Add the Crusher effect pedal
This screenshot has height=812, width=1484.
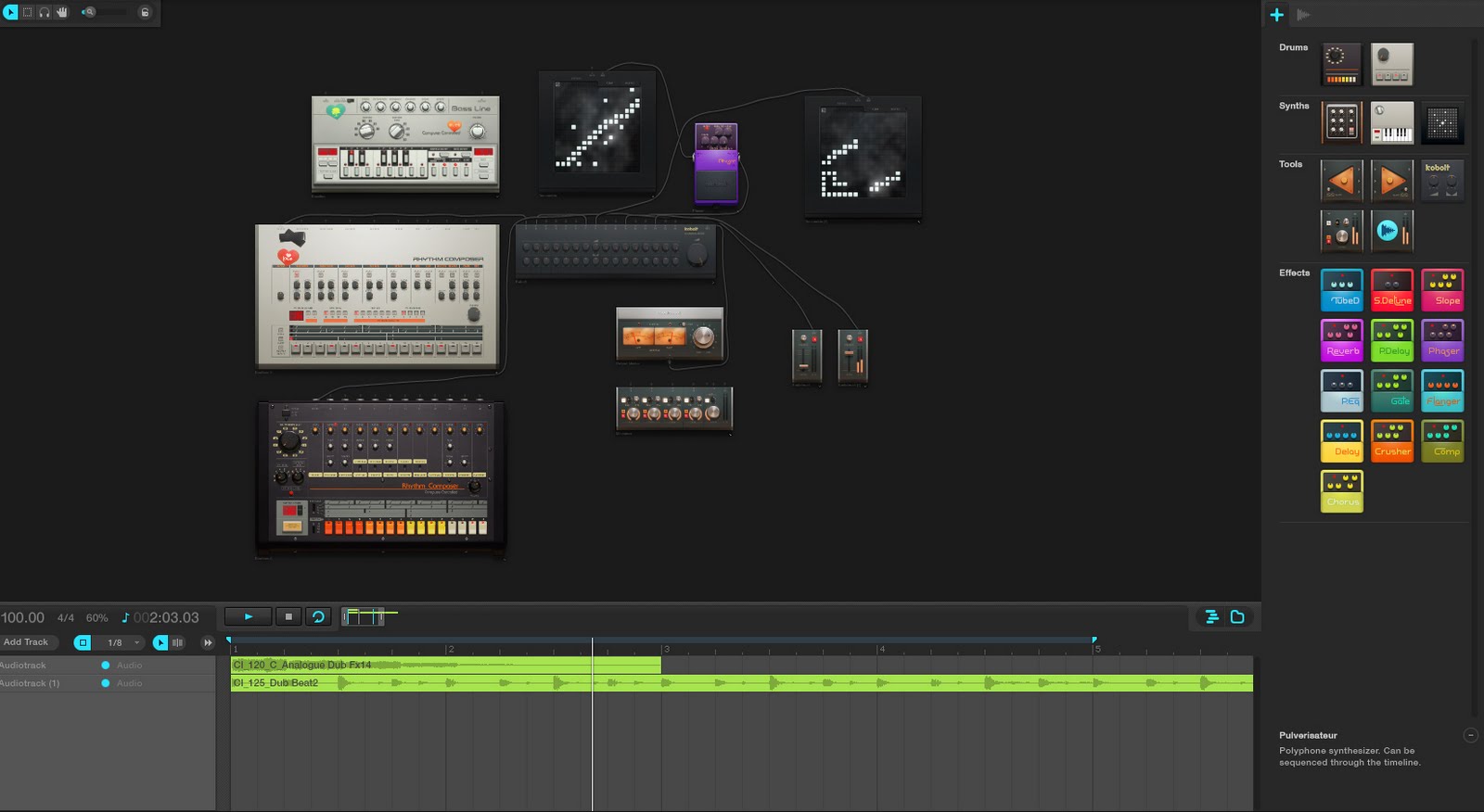coord(1392,440)
